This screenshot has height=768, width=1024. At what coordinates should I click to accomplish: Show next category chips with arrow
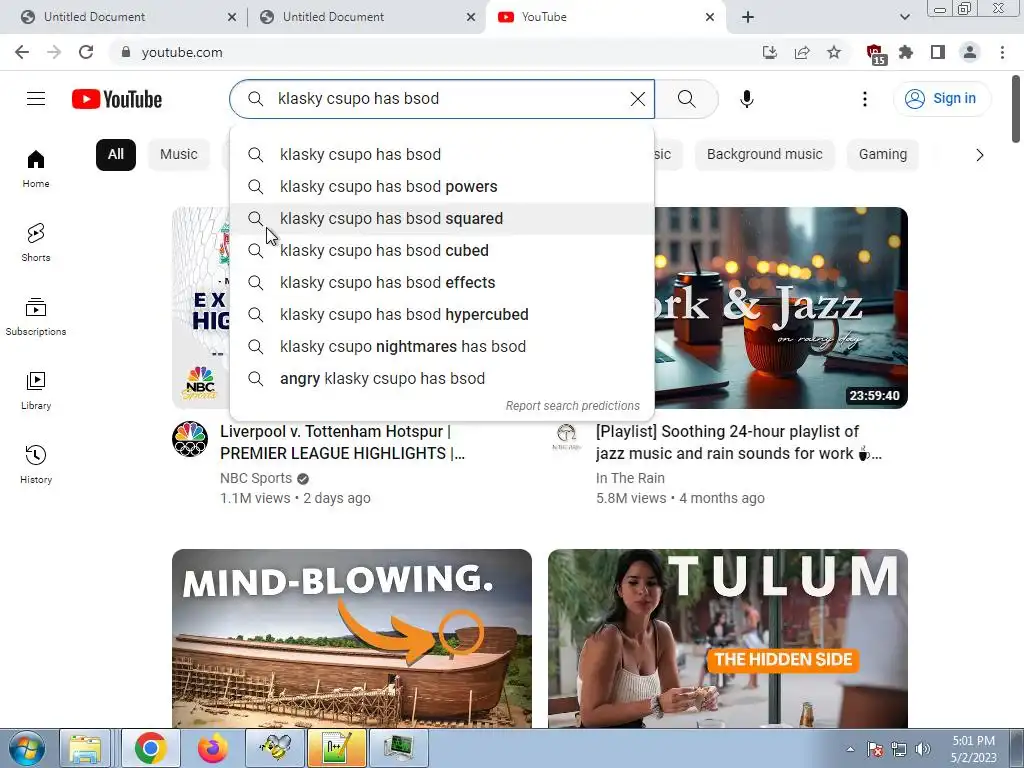tap(979, 155)
